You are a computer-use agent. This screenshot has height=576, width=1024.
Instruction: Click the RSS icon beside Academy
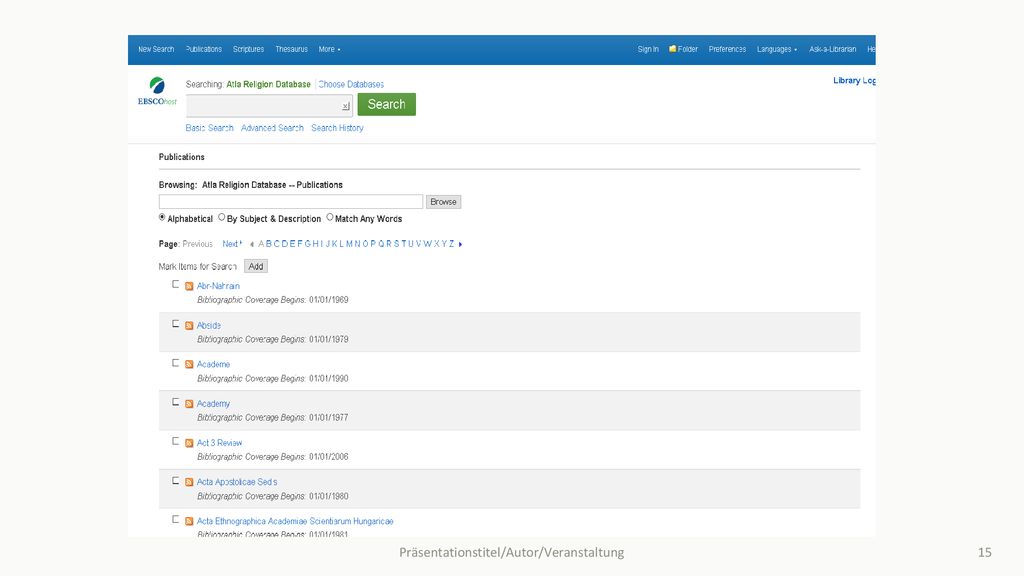[x=189, y=404]
